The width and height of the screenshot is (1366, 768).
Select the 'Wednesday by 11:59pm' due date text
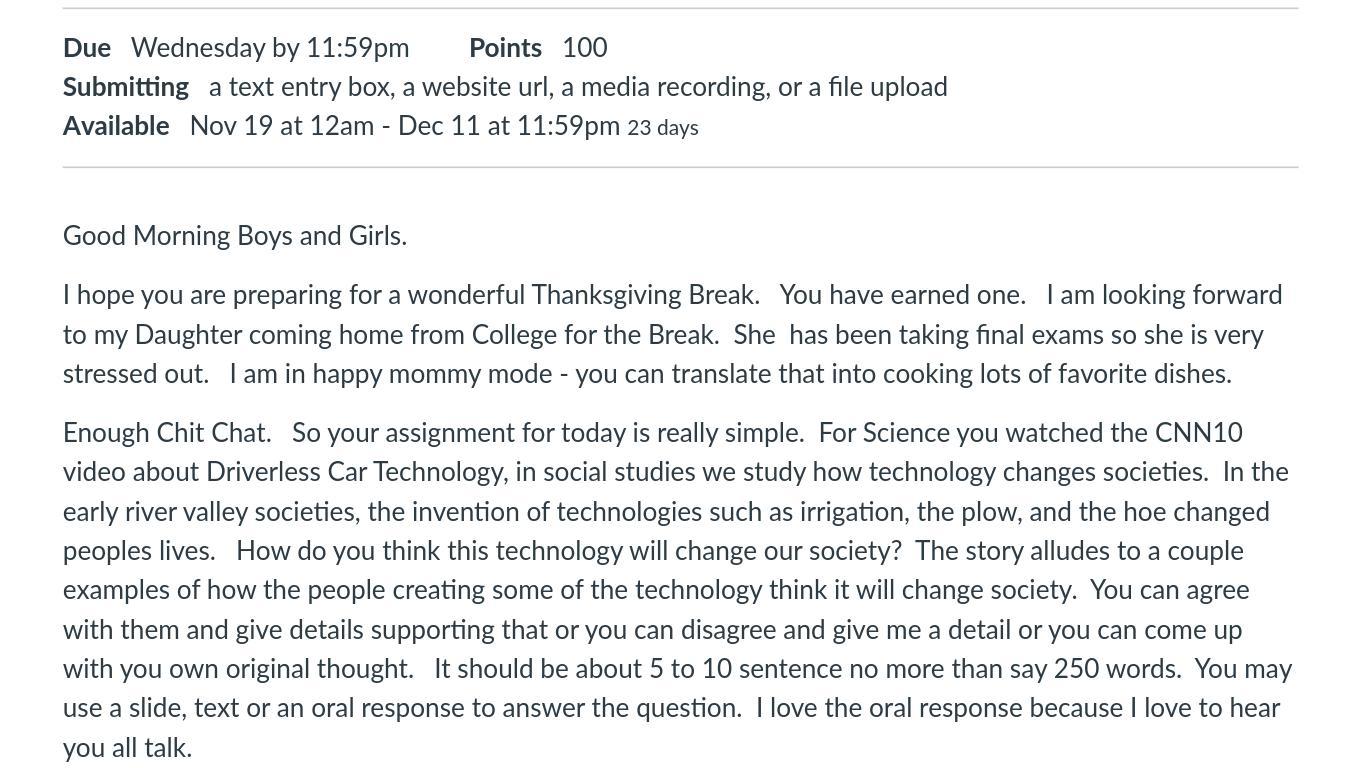(x=270, y=48)
